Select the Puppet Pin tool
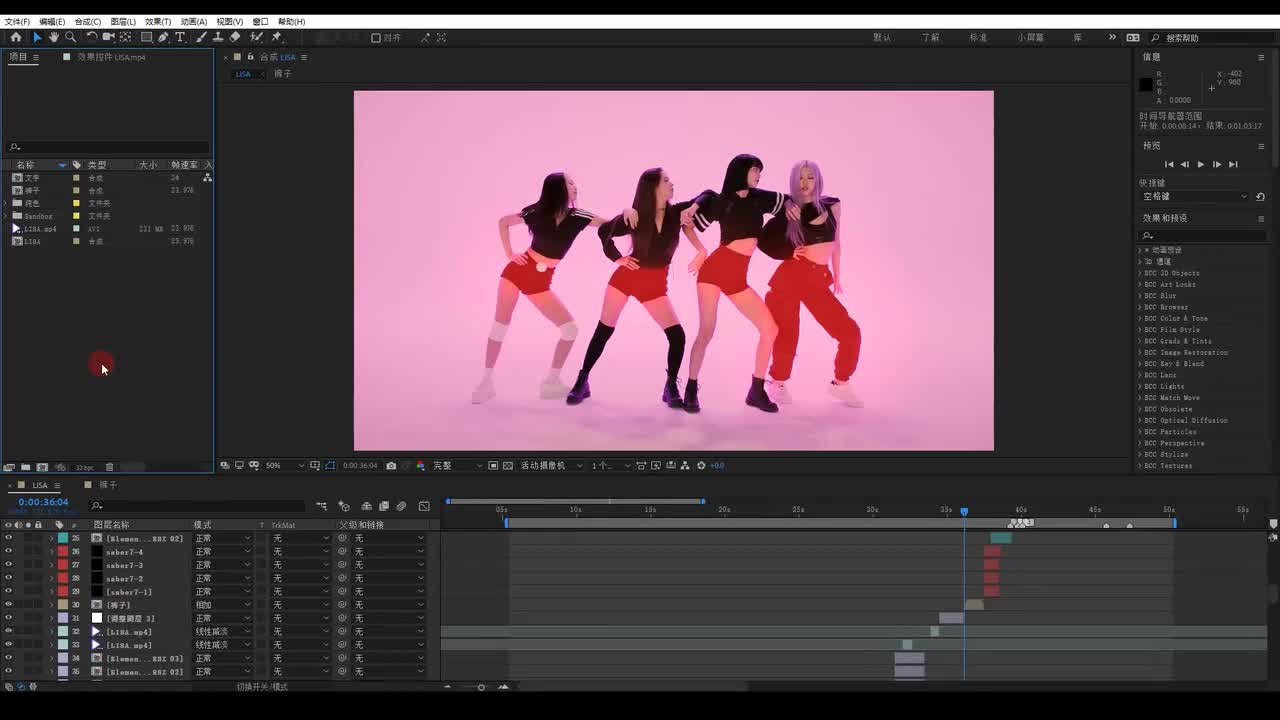The height and width of the screenshot is (720, 1280). tap(277, 37)
